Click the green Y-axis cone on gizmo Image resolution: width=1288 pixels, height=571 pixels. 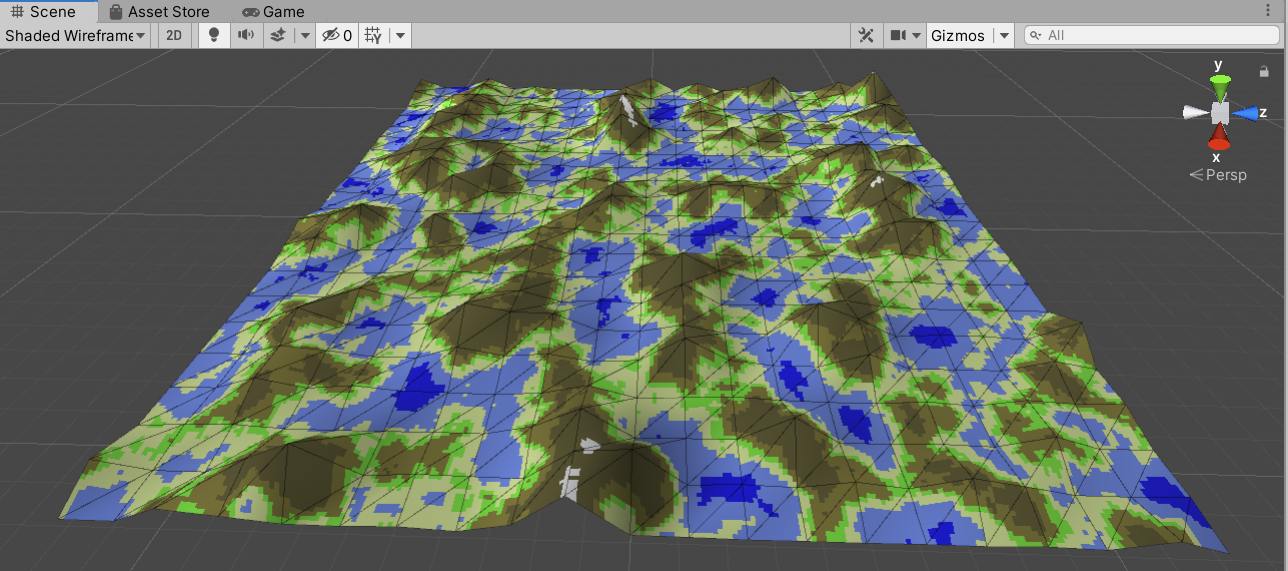1219,83
